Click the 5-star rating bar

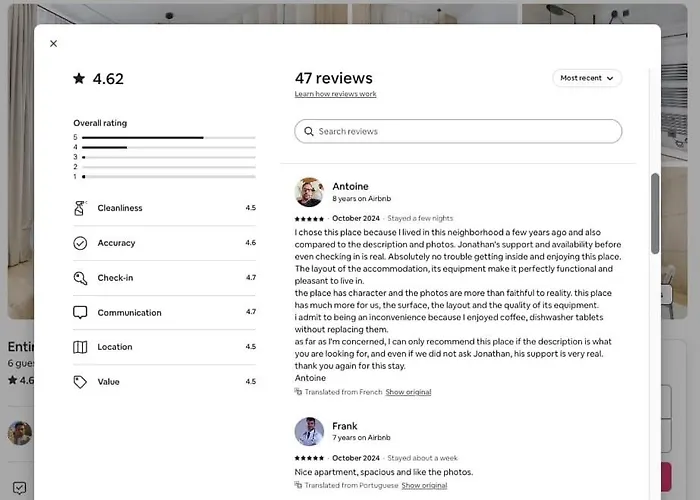168,137
